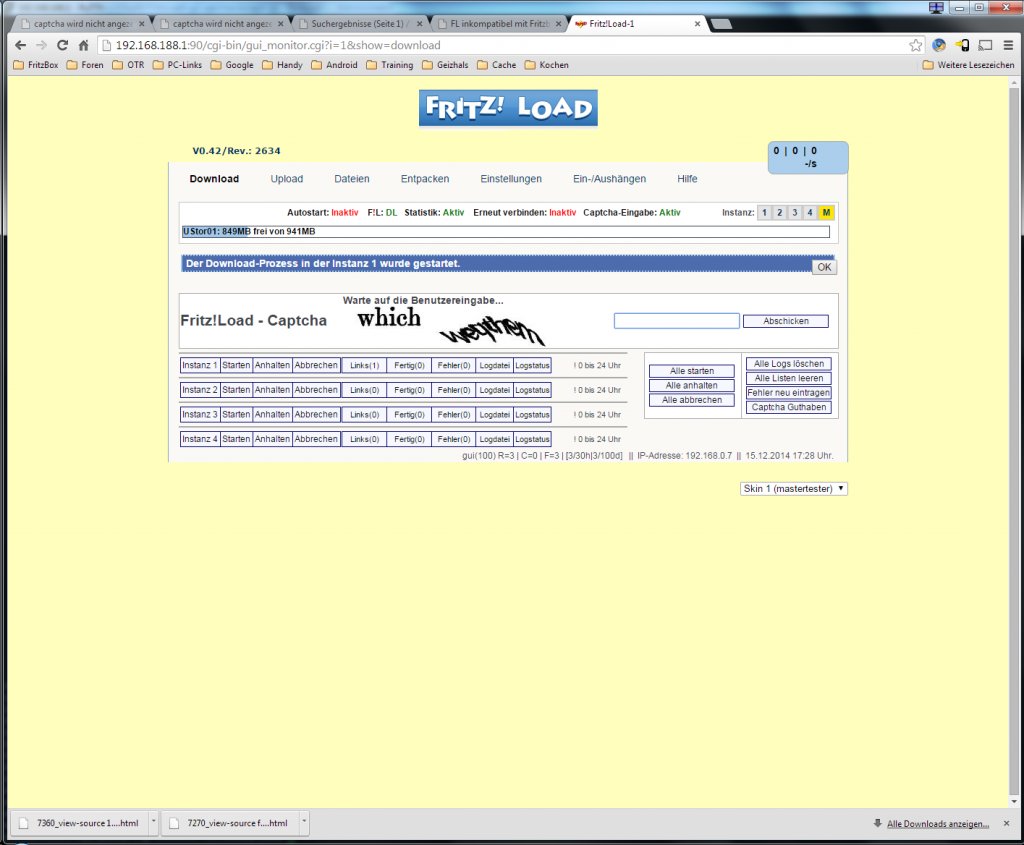This screenshot has width=1024, height=845.
Task: Open the Geizhals bookmark folder
Action: pos(445,65)
